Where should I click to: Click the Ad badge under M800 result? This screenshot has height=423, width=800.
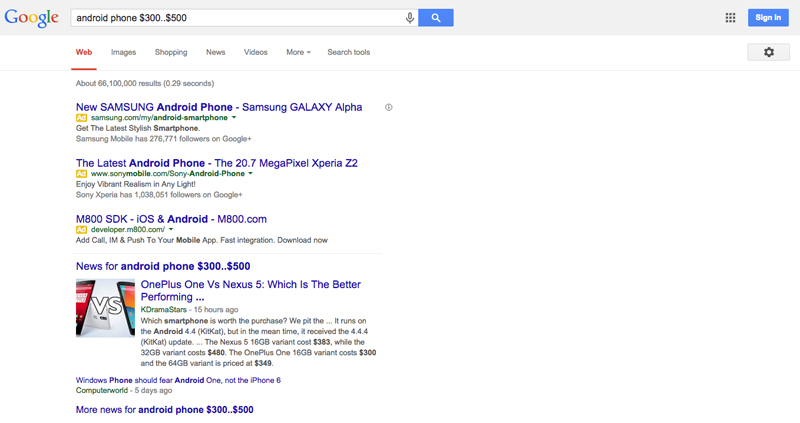tap(82, 230)
